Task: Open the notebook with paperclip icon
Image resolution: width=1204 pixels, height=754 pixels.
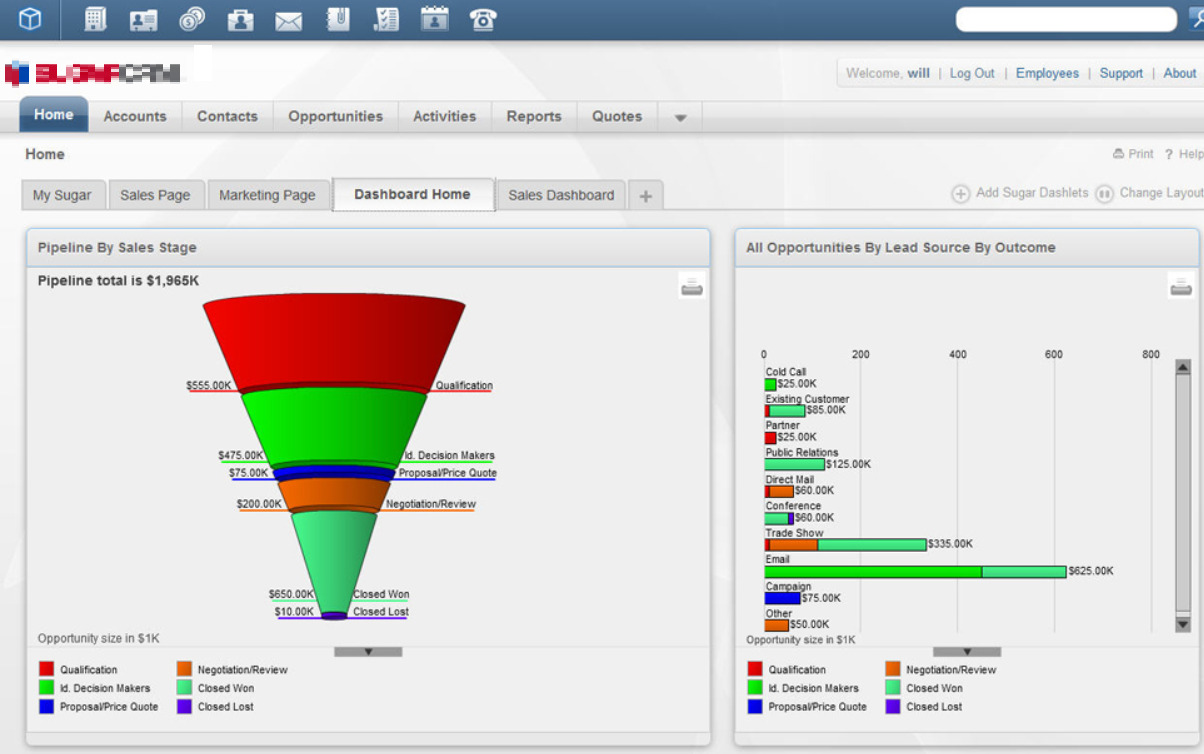Action: coord(338,19)
